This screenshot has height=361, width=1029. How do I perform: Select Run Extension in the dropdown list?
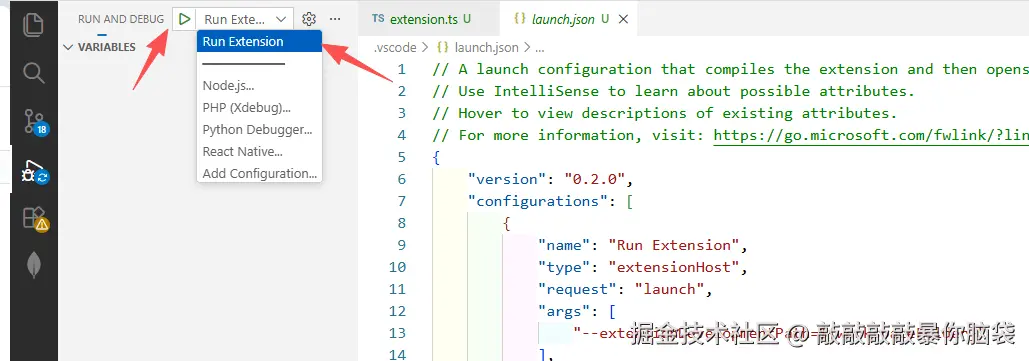coord(259,41)
